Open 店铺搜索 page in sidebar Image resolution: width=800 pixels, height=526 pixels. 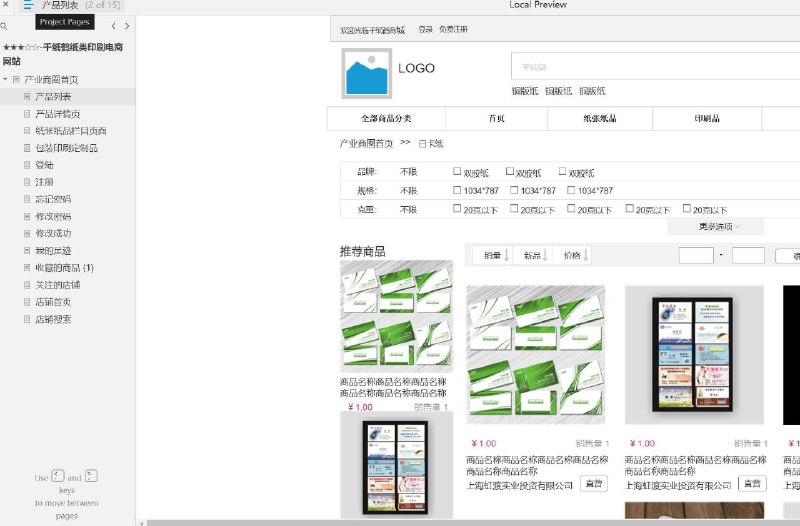(53, 319)
